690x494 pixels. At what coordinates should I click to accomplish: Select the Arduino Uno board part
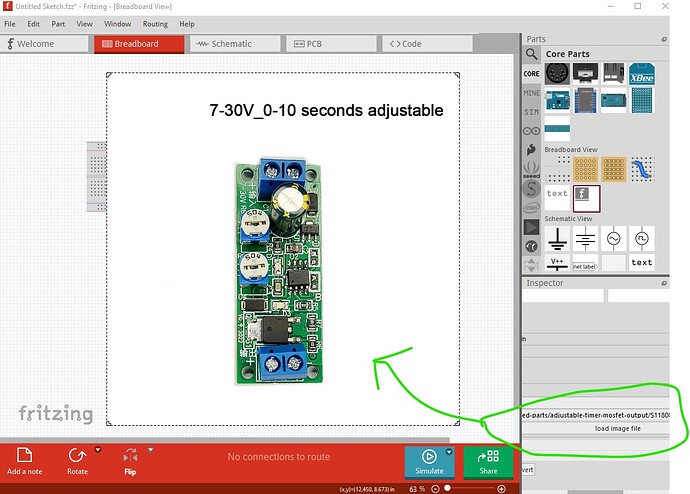557,100
